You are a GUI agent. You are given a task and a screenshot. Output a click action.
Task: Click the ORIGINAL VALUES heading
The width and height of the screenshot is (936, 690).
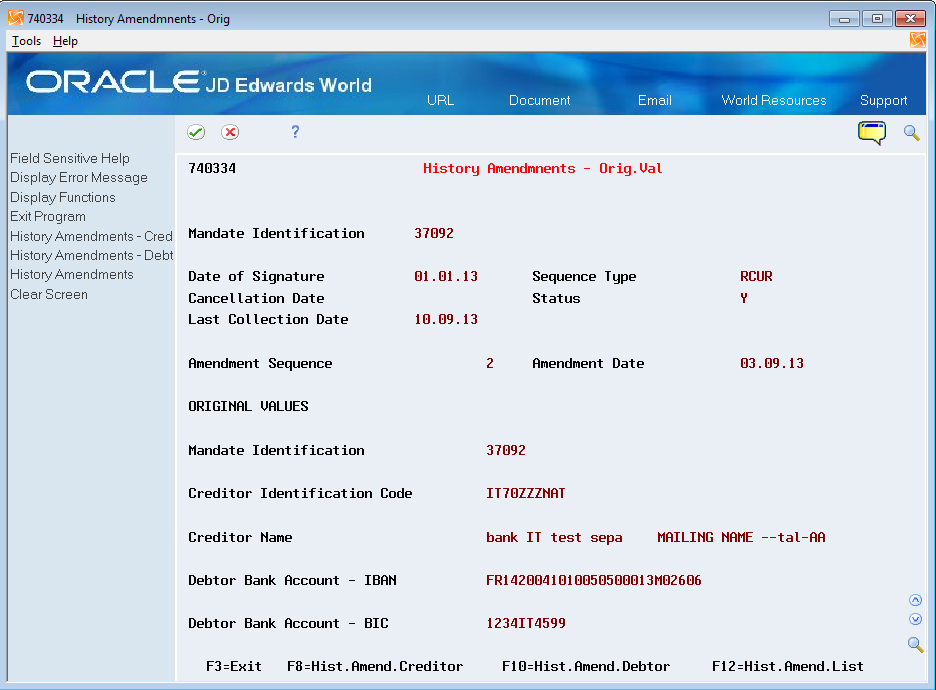tap(248, 406)
